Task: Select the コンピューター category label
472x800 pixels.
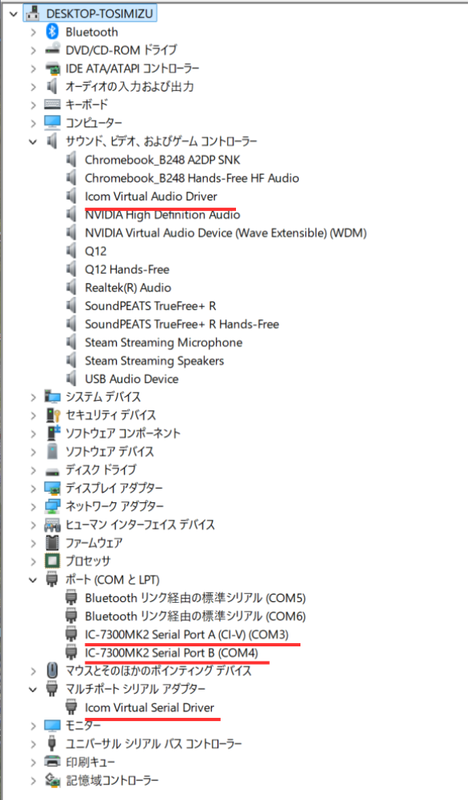Action: [x=94, y=123]
